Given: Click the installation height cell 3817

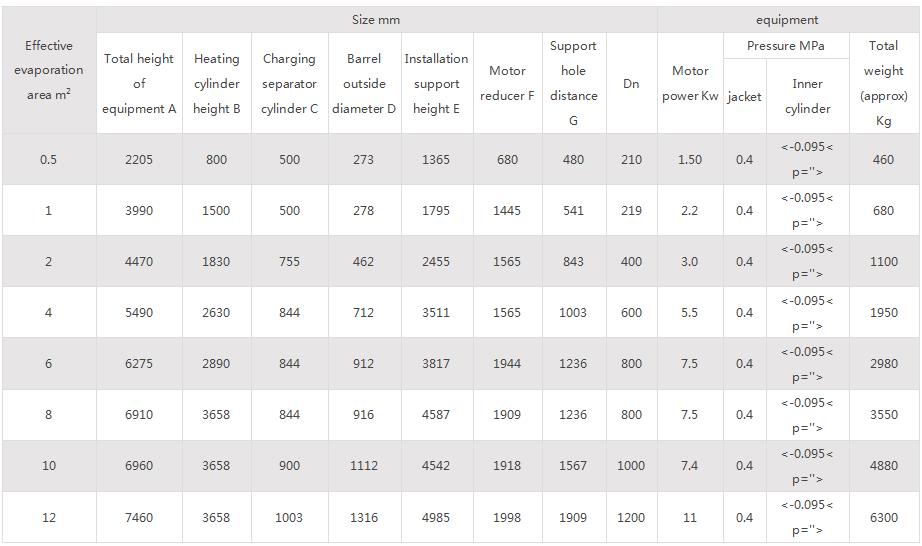Looking at the screenshot, I should point(436,364).
